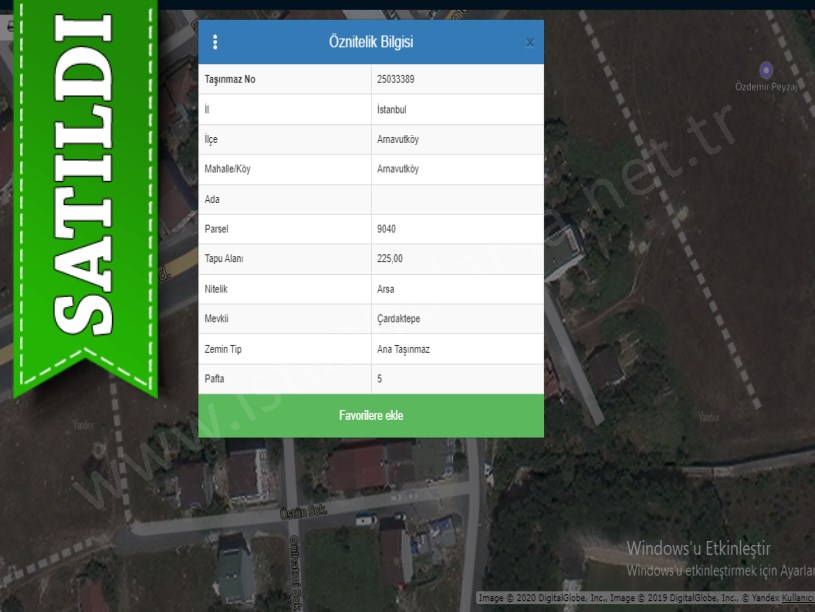Click the Tapu Alanı value 225,00
This screenshot has width=815, height=612.
[x=390, y=259]
